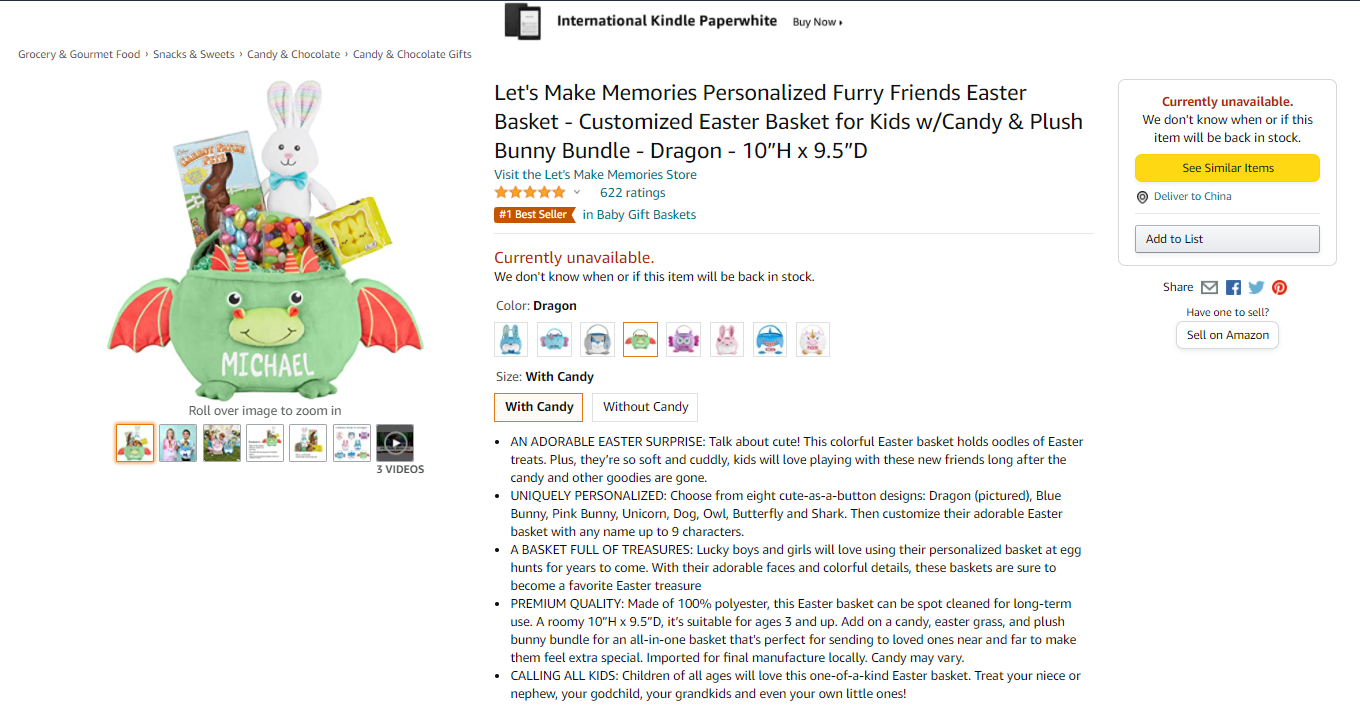1360x722 pixels.
Task: Open Candy & Chocolate Gifts breadcrumb
Action: [412, 54]
